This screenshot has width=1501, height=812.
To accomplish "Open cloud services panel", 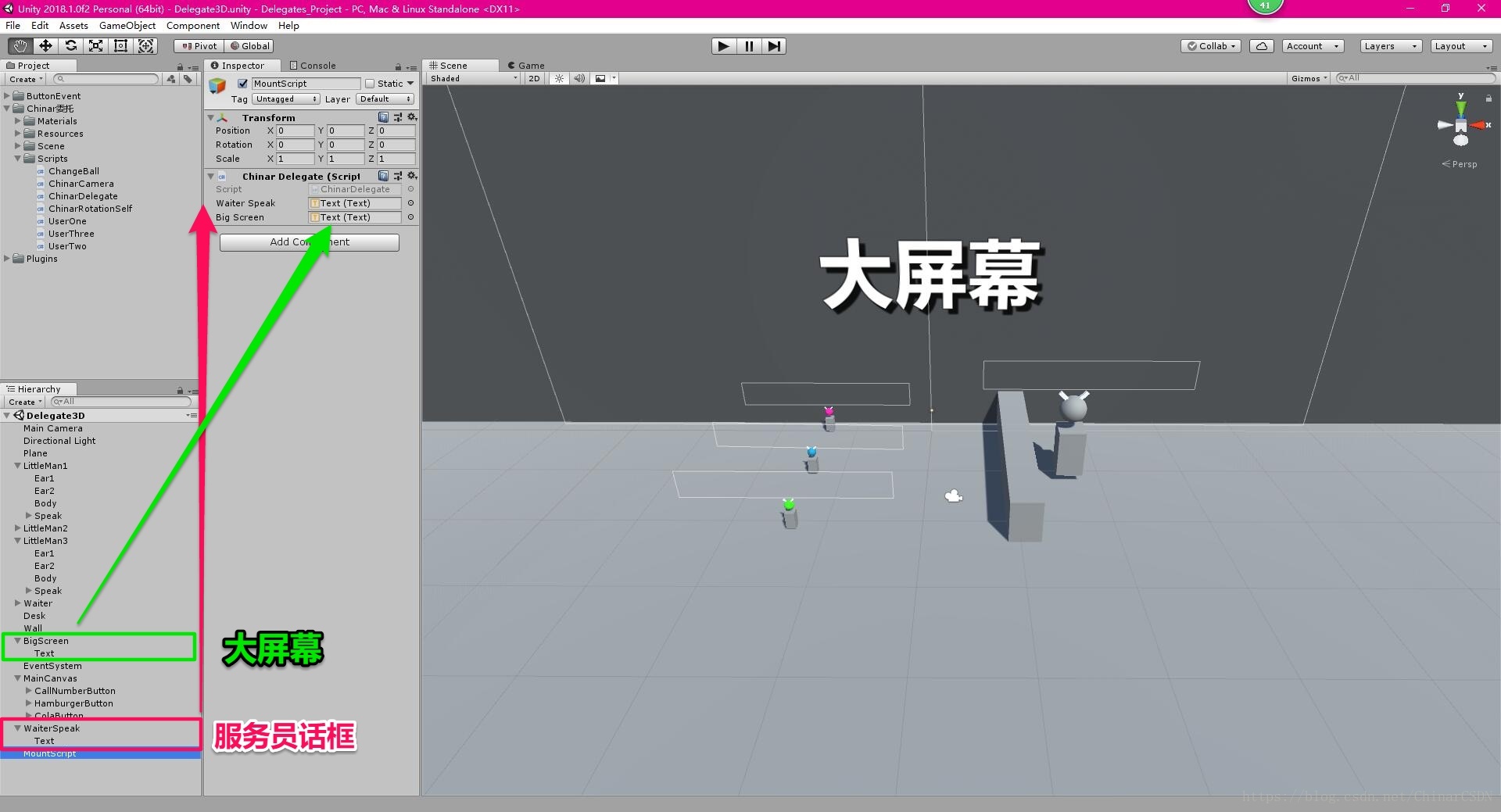I will tap(1262, 46).
